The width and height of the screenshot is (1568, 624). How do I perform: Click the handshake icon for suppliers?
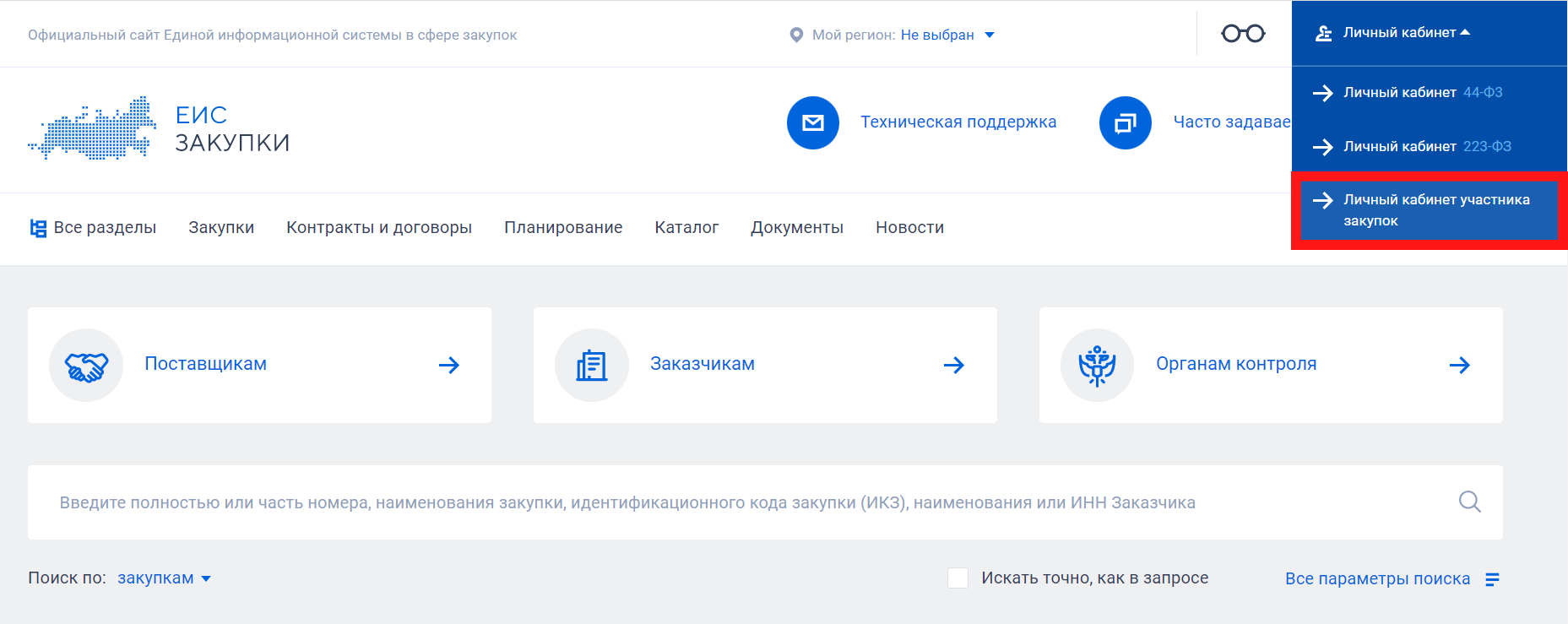click(x=86, y=366)
